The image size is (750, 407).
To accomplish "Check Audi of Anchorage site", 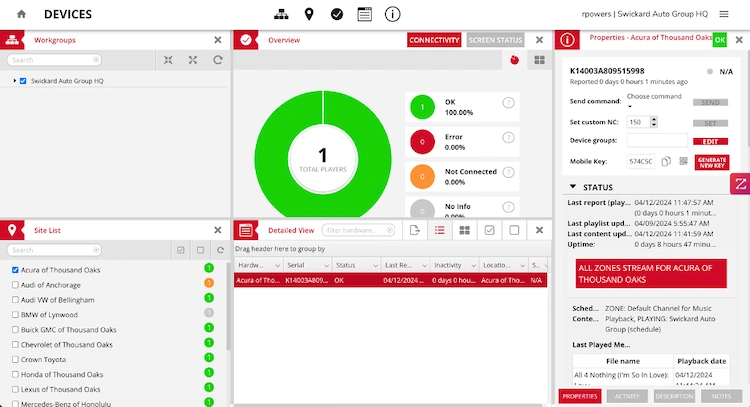I will coord(15,285).
